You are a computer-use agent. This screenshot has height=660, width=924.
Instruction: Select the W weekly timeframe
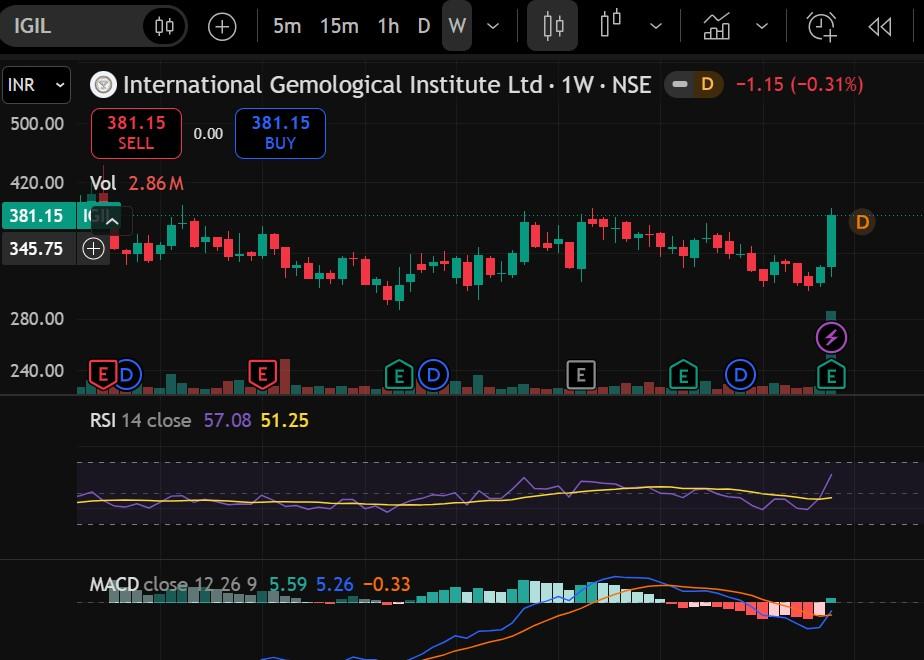tap(457, 27)
